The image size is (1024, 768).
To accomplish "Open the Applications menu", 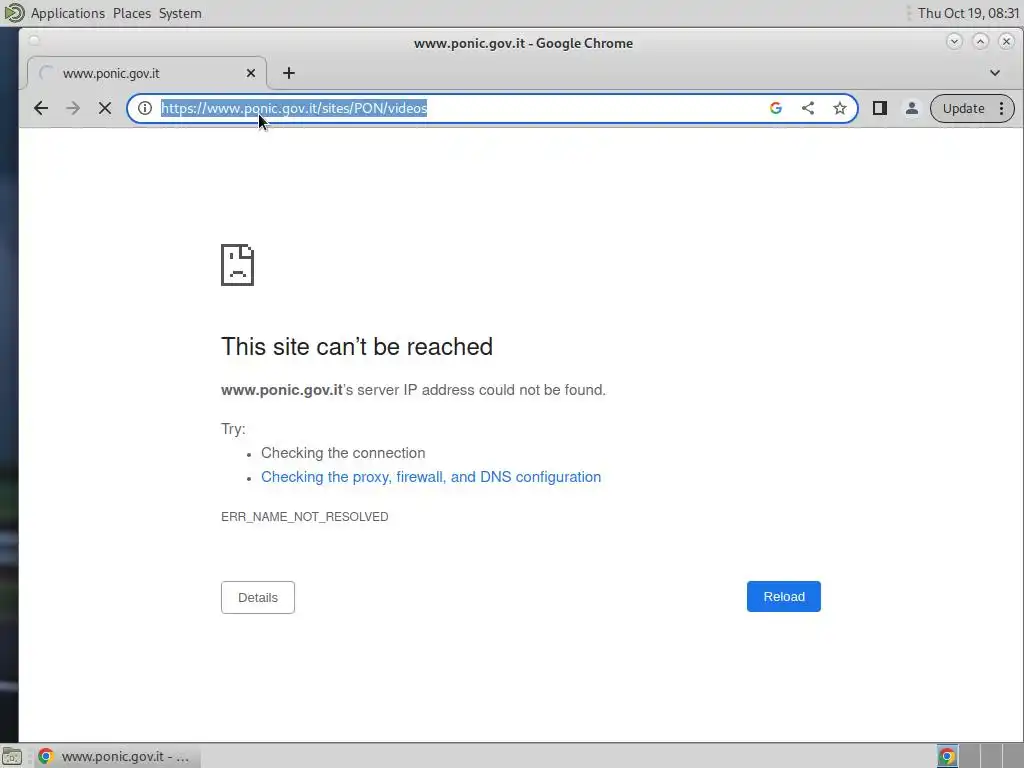I will tap(68, 13).
